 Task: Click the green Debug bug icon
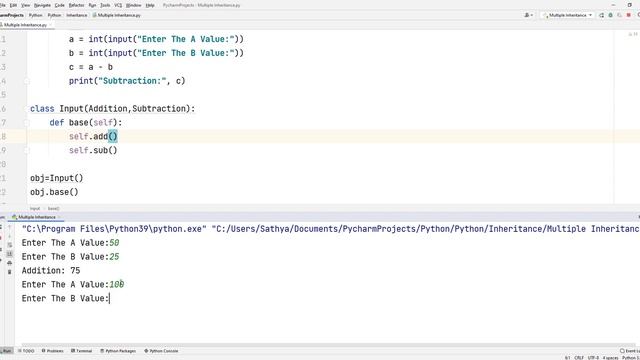coord(611,15)
